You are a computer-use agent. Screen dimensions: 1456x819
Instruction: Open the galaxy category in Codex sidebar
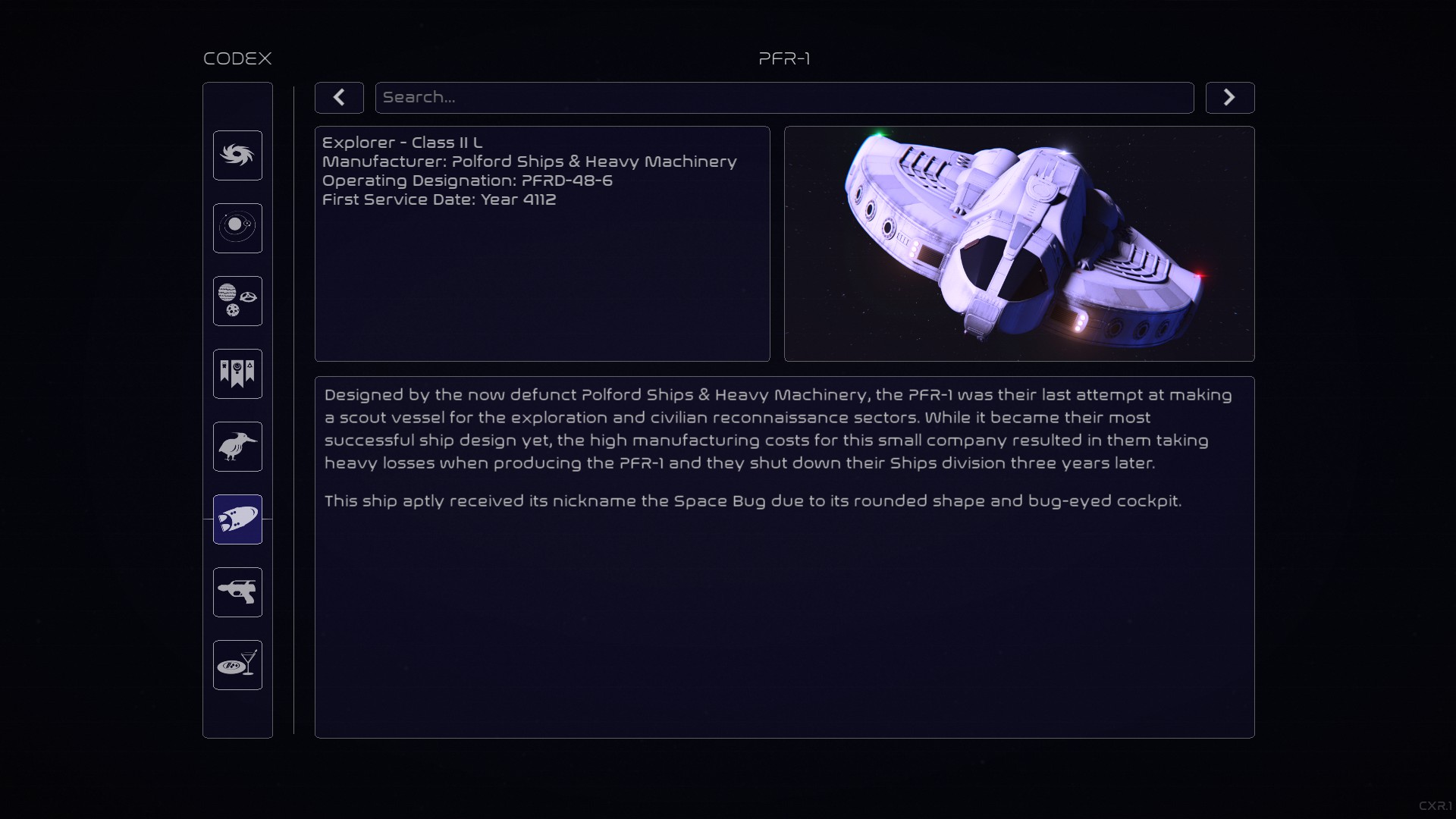pos(237,155)
